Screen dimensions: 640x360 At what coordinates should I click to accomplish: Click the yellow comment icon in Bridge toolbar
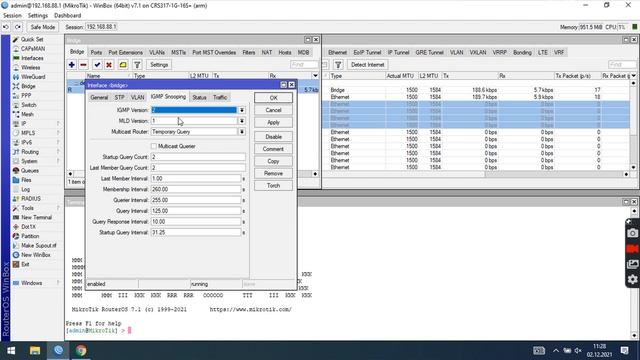[x=123, y=64]
